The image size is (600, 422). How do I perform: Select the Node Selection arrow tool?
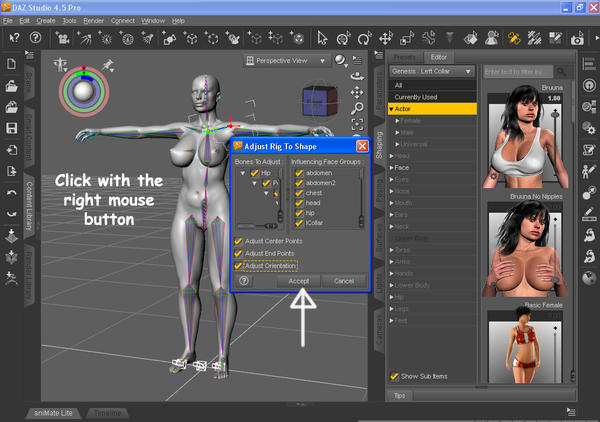point(322,38)
